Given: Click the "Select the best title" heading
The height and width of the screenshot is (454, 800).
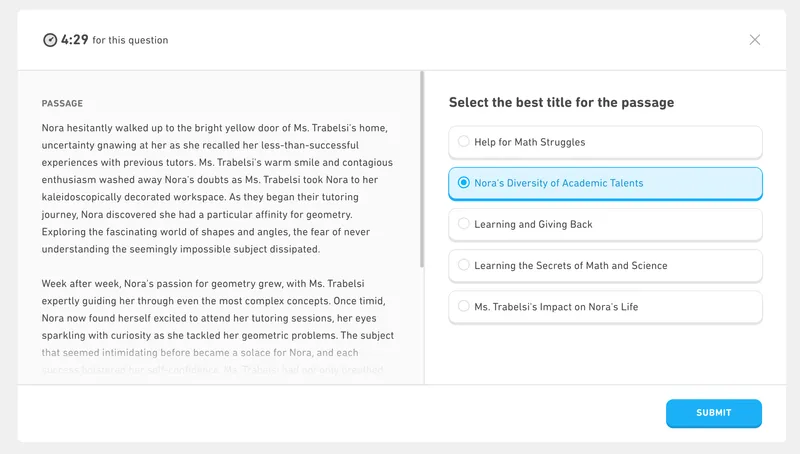Looking at the screenshot, I should (x=561, y=103).
